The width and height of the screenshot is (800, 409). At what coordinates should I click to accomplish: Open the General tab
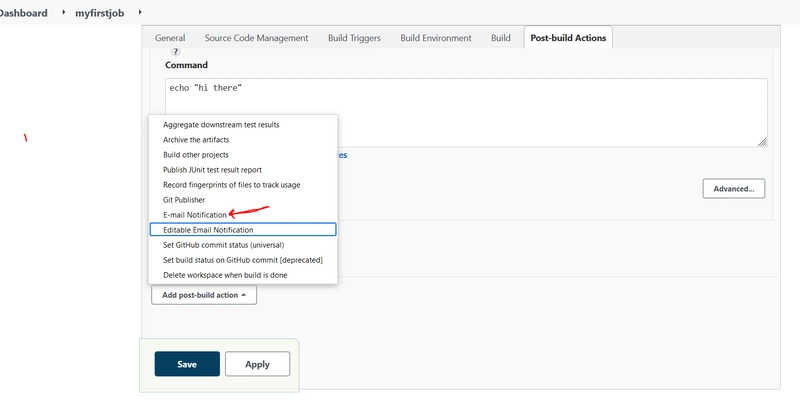(x=170, y=38)
